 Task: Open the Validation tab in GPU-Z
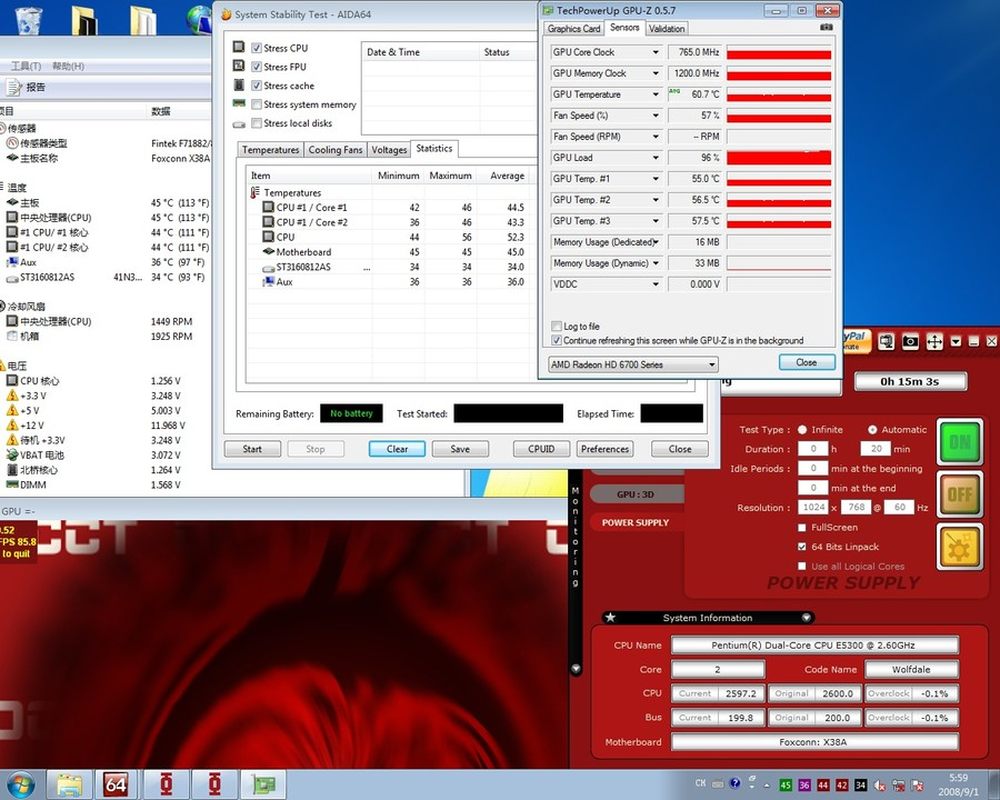pyautogui.click(x=667, y=29)
